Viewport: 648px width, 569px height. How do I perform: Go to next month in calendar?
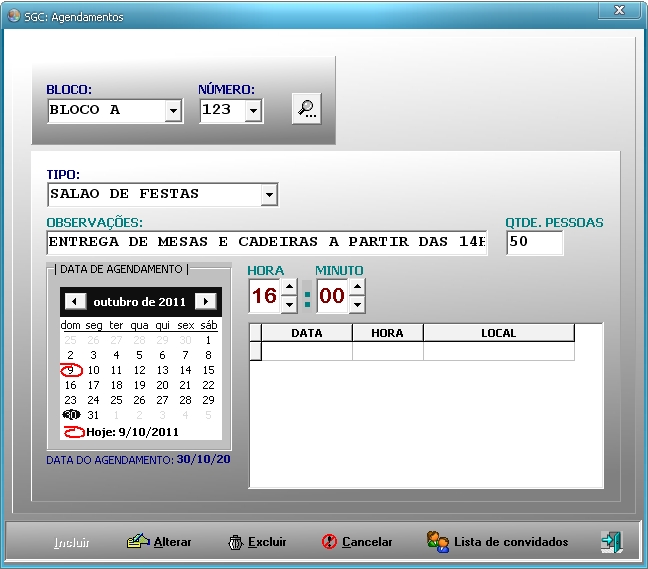tap(205, 301)
